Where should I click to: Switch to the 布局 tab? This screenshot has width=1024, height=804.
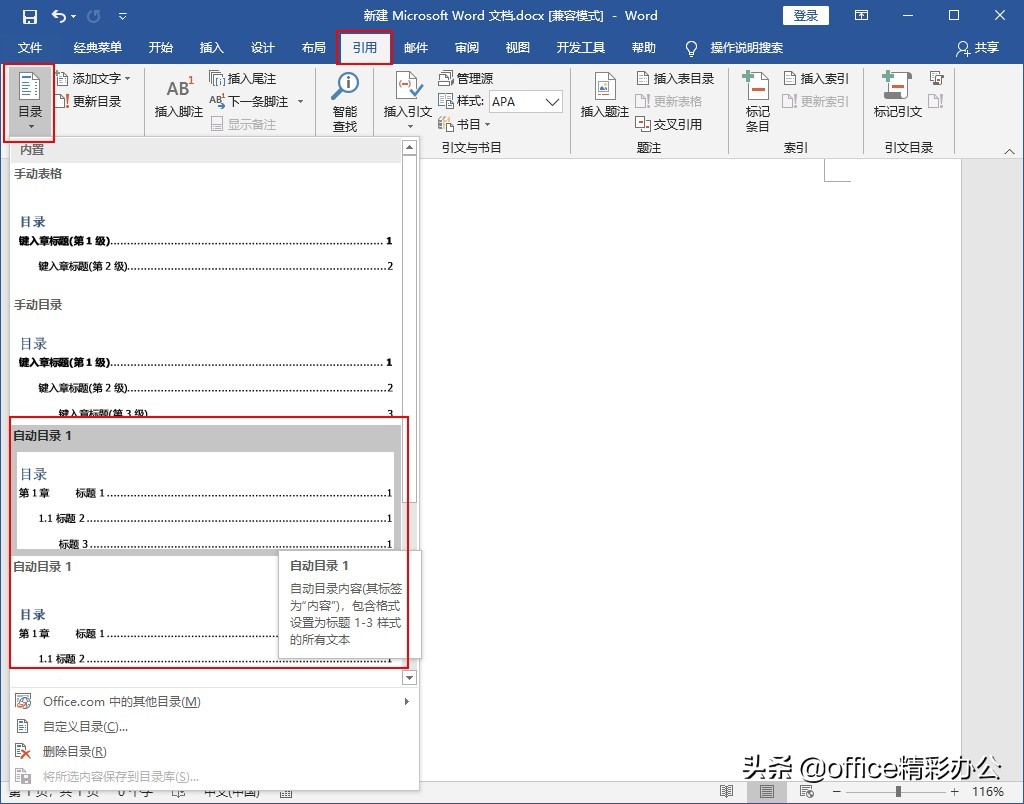click(x=313, y=48)
